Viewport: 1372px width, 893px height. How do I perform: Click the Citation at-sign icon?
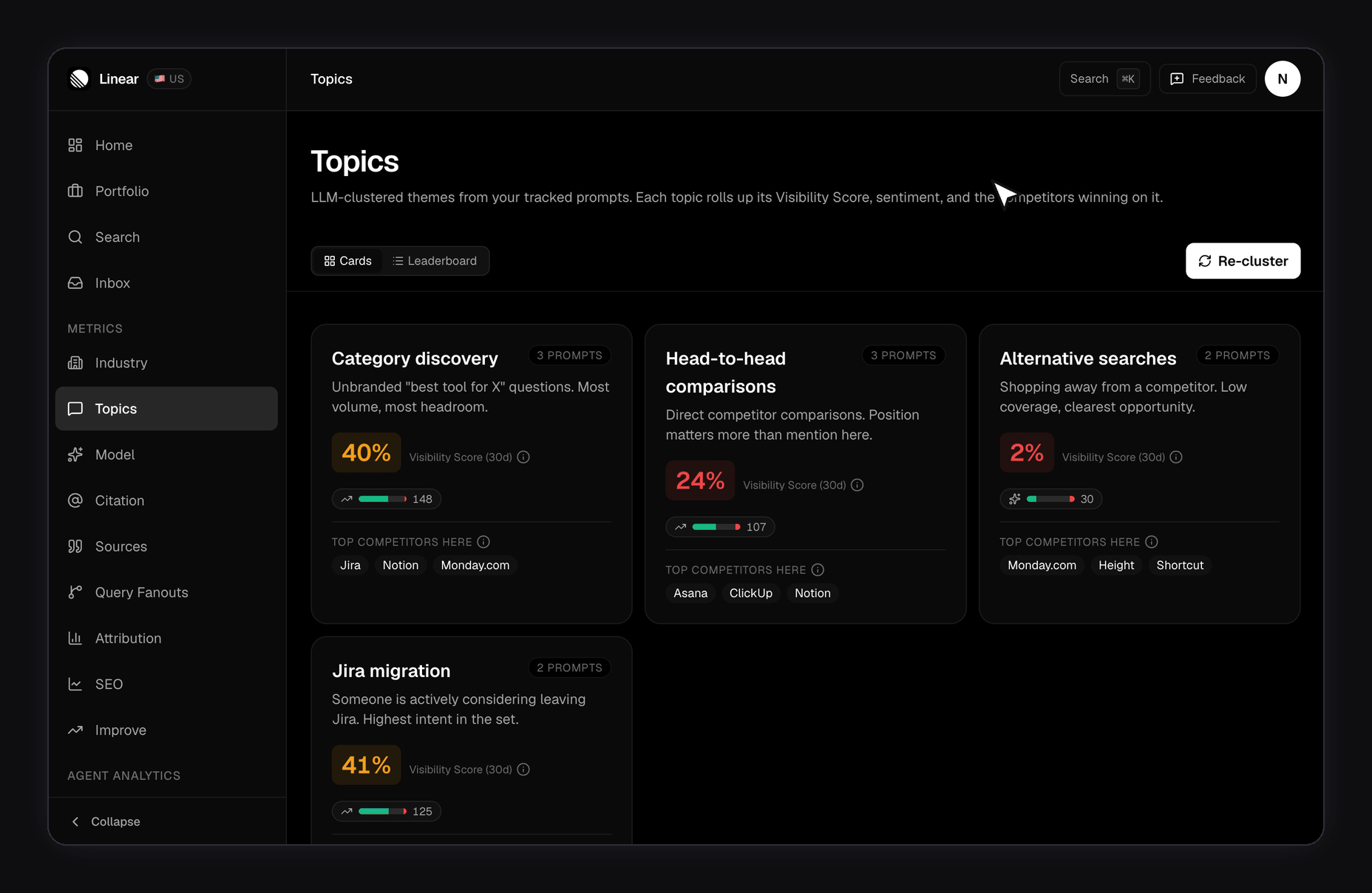pyautogui.click(x=75, y=500)
